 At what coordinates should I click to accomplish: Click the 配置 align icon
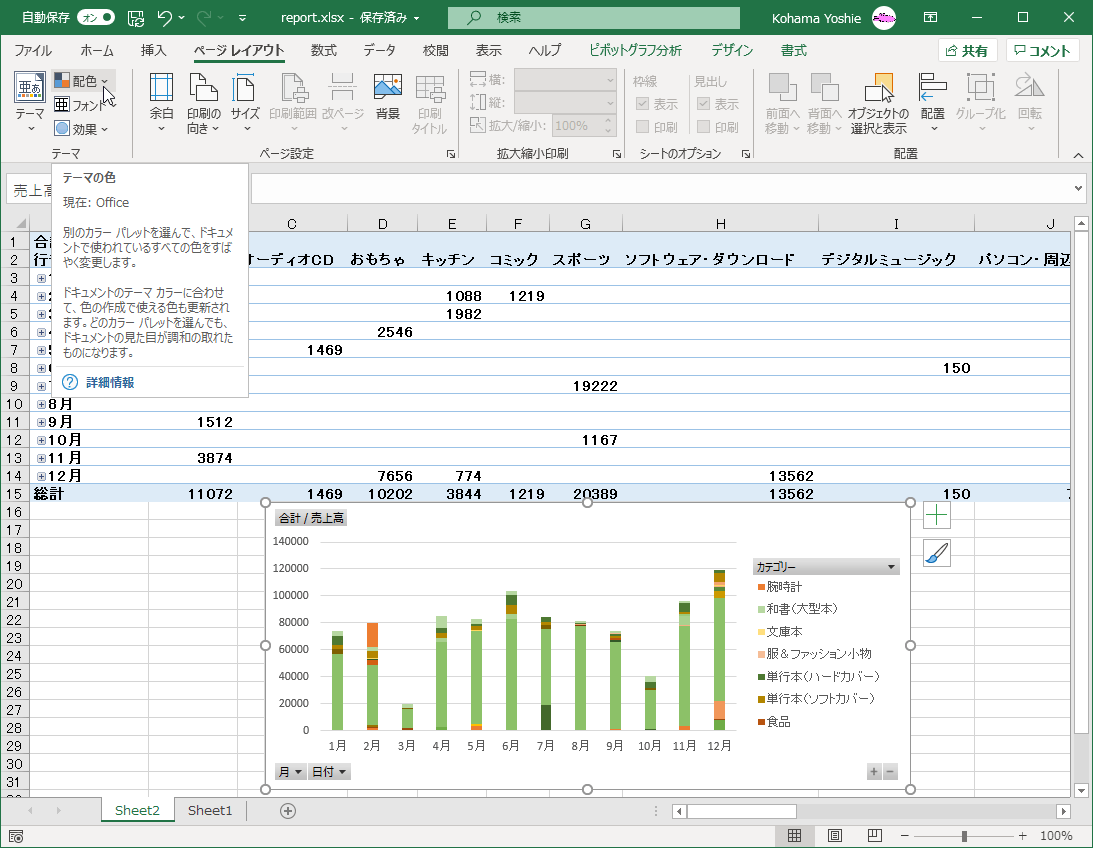[x=932, y=90]
